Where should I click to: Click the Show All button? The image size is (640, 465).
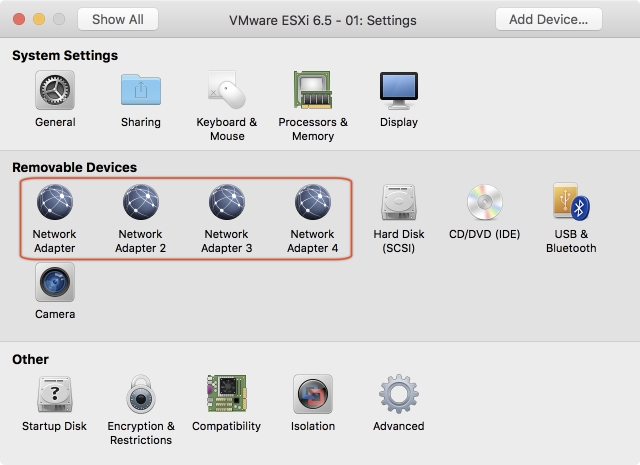[118, 19]
